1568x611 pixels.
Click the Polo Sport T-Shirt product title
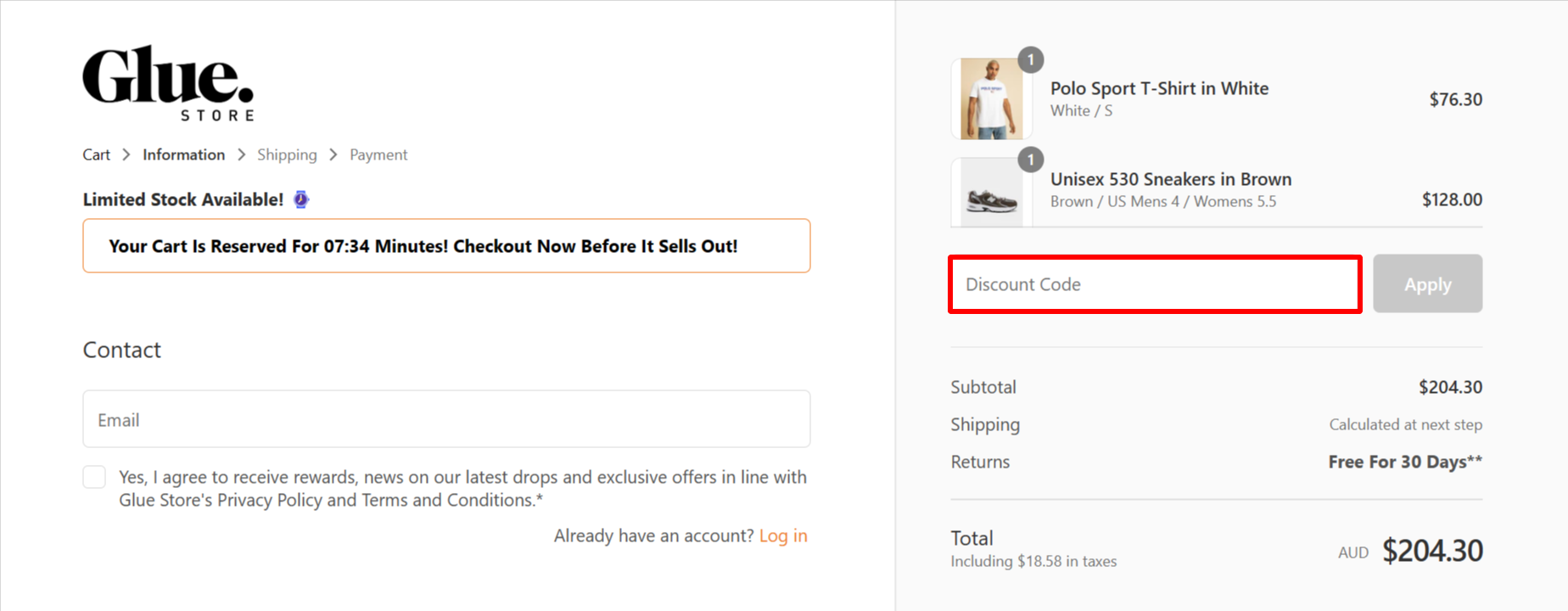point(1159,88)
